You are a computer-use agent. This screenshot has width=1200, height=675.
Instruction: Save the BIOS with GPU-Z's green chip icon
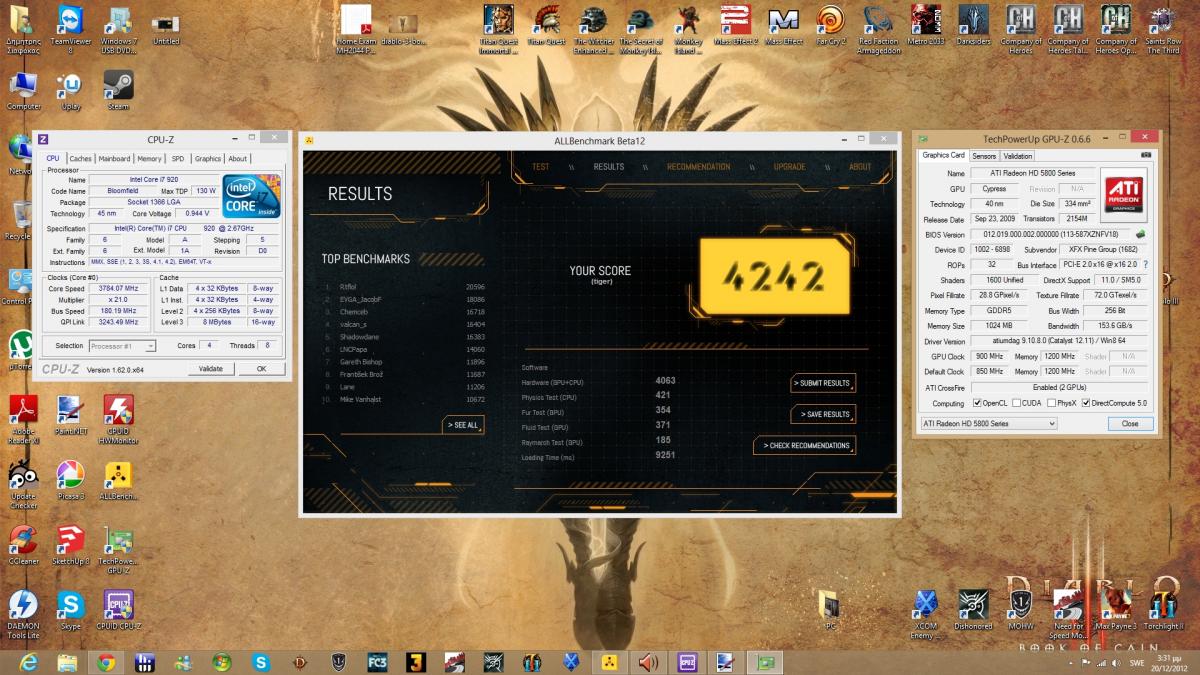pyautogui.click(x=1141, y=234)
